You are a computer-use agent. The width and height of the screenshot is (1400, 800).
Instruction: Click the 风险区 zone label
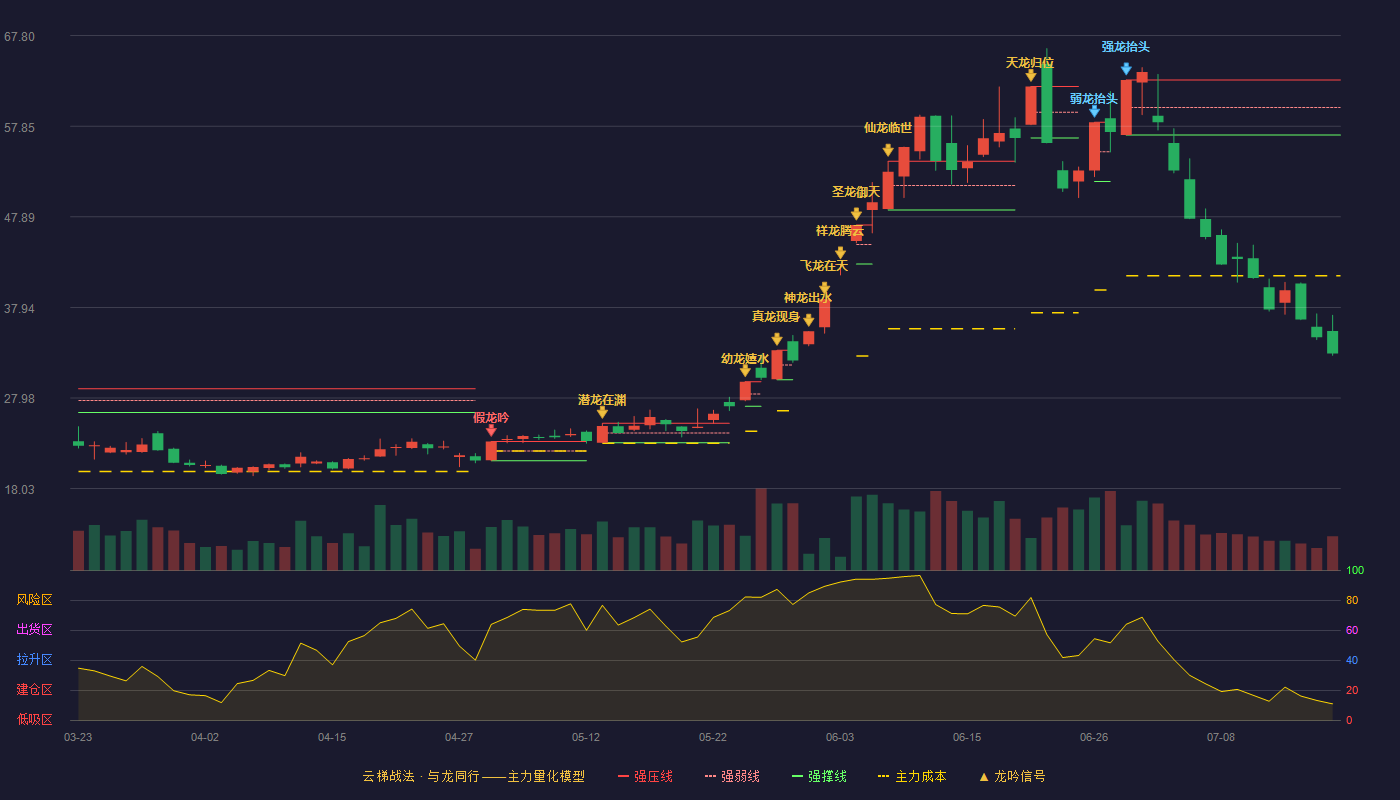point(35,600)
